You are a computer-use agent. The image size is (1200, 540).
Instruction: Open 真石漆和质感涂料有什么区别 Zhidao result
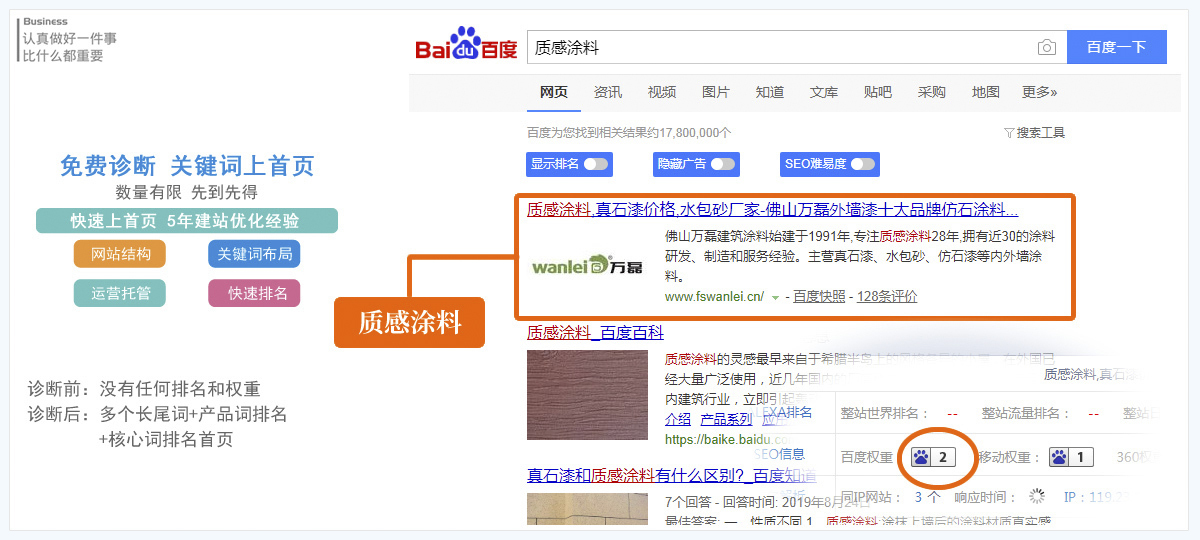click(x=671, y=476)
